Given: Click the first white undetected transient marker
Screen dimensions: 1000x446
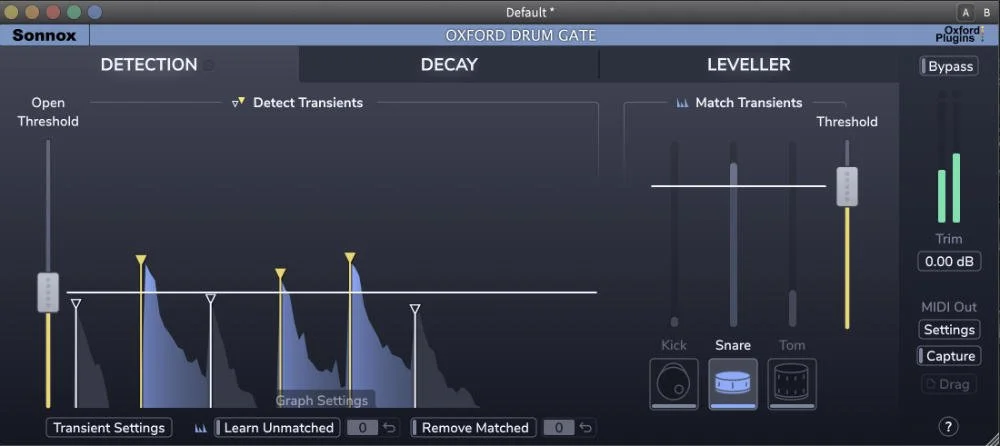Looking at the screenshot, I should point(76,304).
